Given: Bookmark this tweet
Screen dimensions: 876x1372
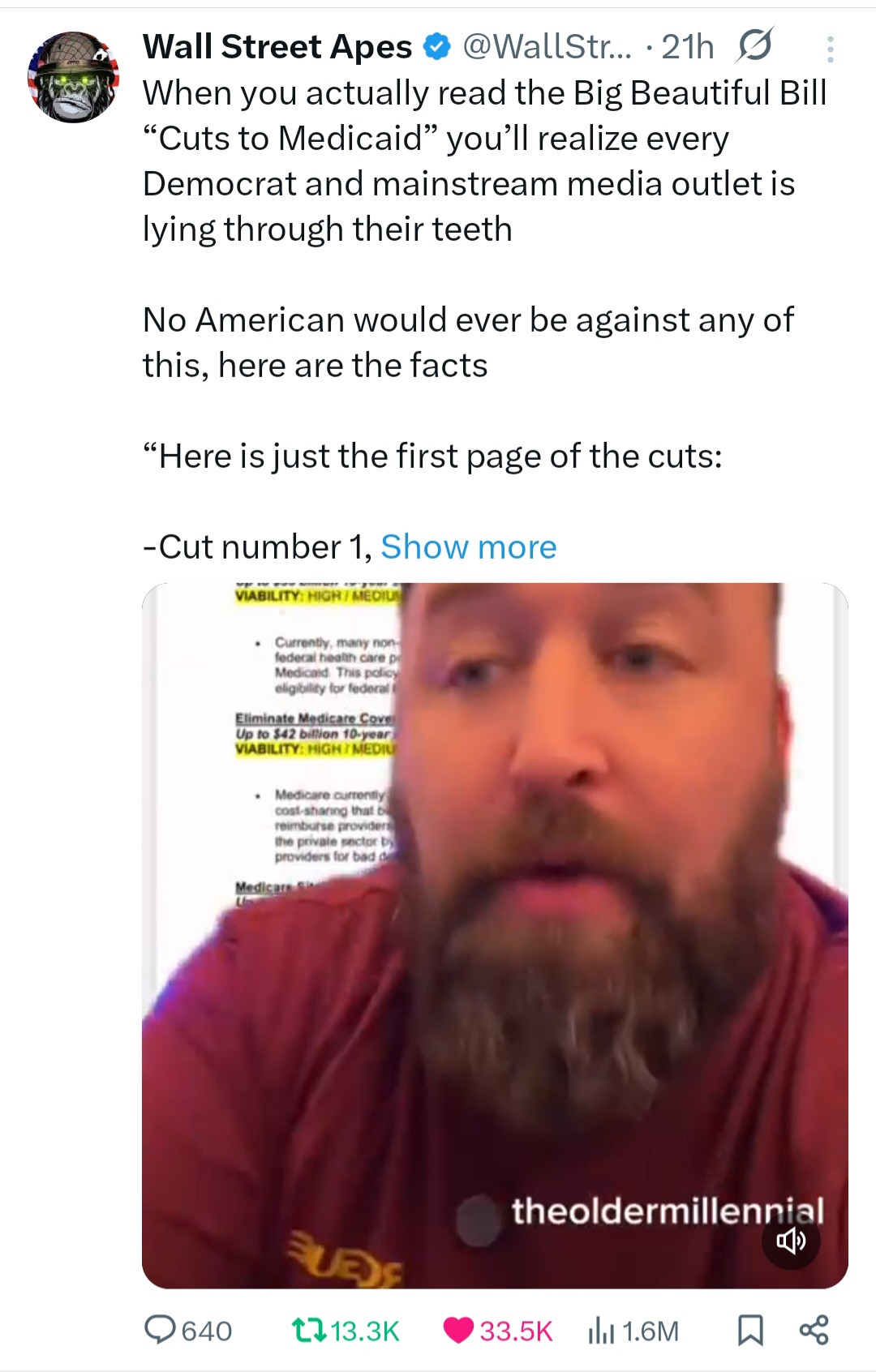Looking at the screenshot, I should point(750,1330).
